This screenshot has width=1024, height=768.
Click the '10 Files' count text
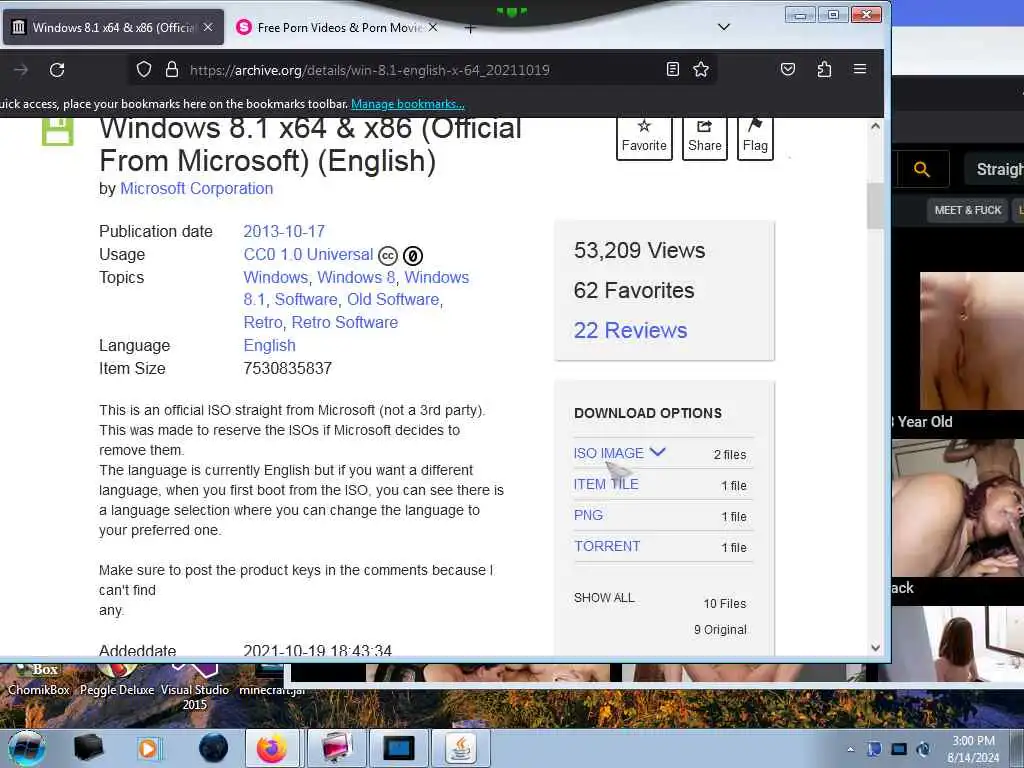click(724, 603)
